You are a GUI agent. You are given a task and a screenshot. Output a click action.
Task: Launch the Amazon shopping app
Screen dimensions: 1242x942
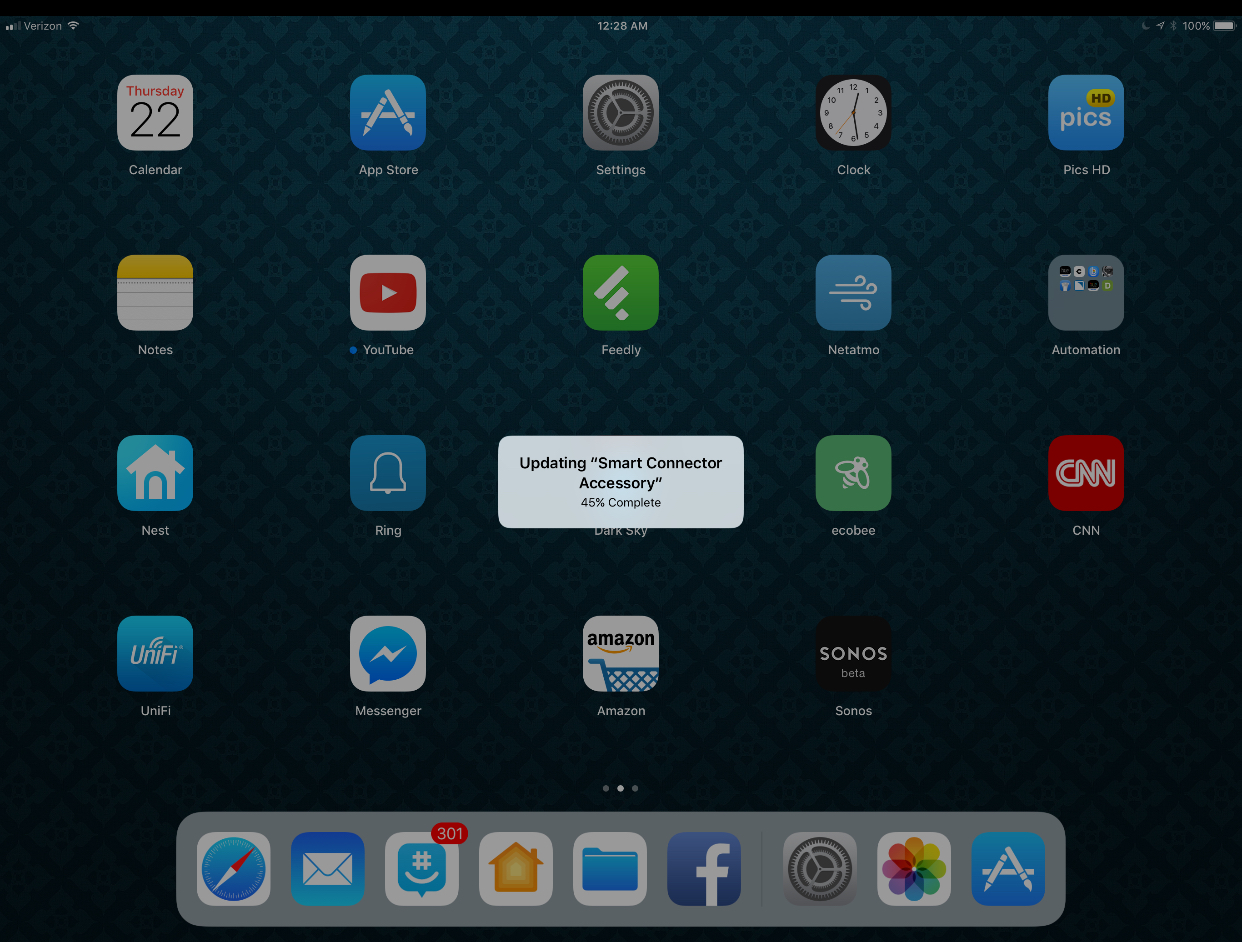[621, 654]
